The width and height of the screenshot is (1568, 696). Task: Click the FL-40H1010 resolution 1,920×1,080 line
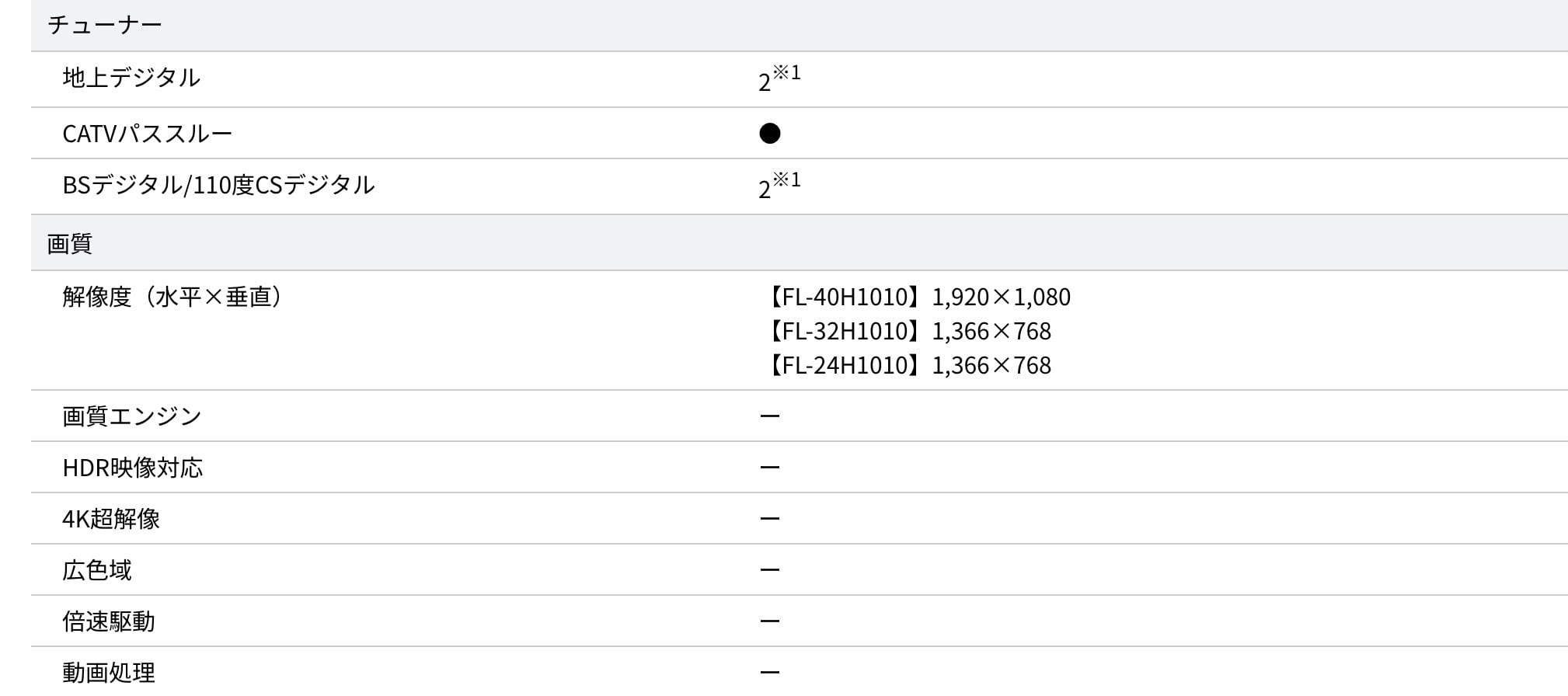tap(917, 297)
